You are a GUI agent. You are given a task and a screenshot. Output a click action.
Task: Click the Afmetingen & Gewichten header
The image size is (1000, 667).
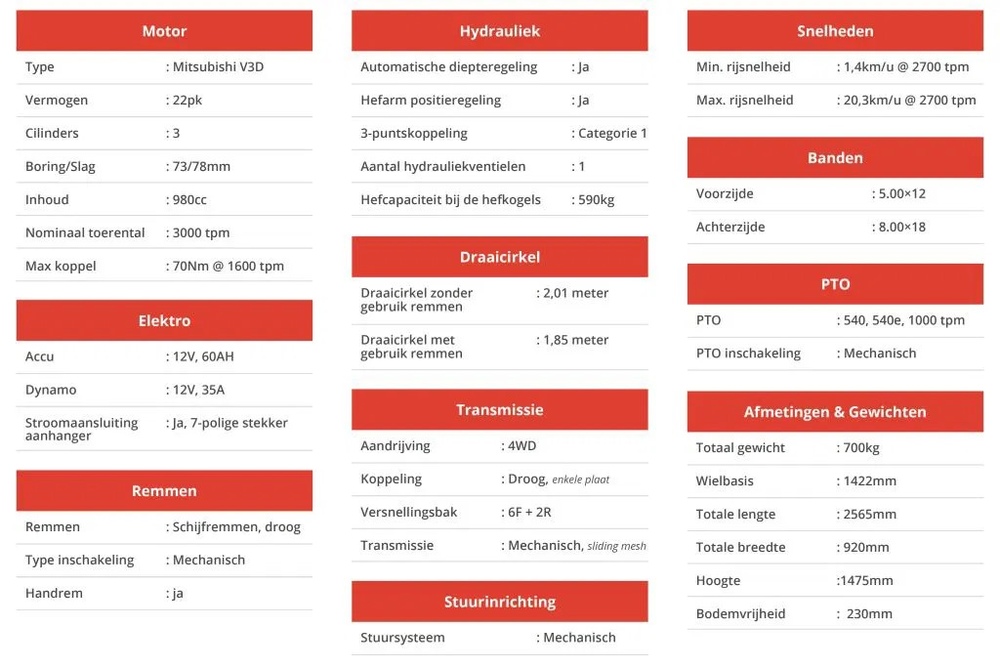[x=835, y=411]
